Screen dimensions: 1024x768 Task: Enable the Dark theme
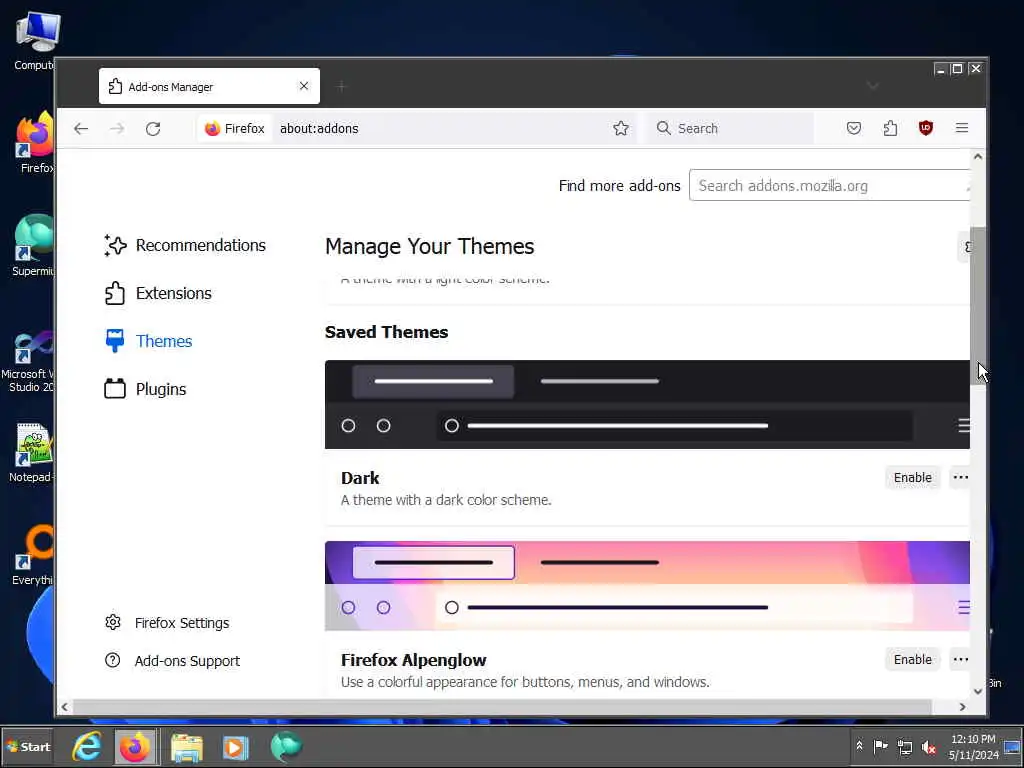click(x=912, y=478)
